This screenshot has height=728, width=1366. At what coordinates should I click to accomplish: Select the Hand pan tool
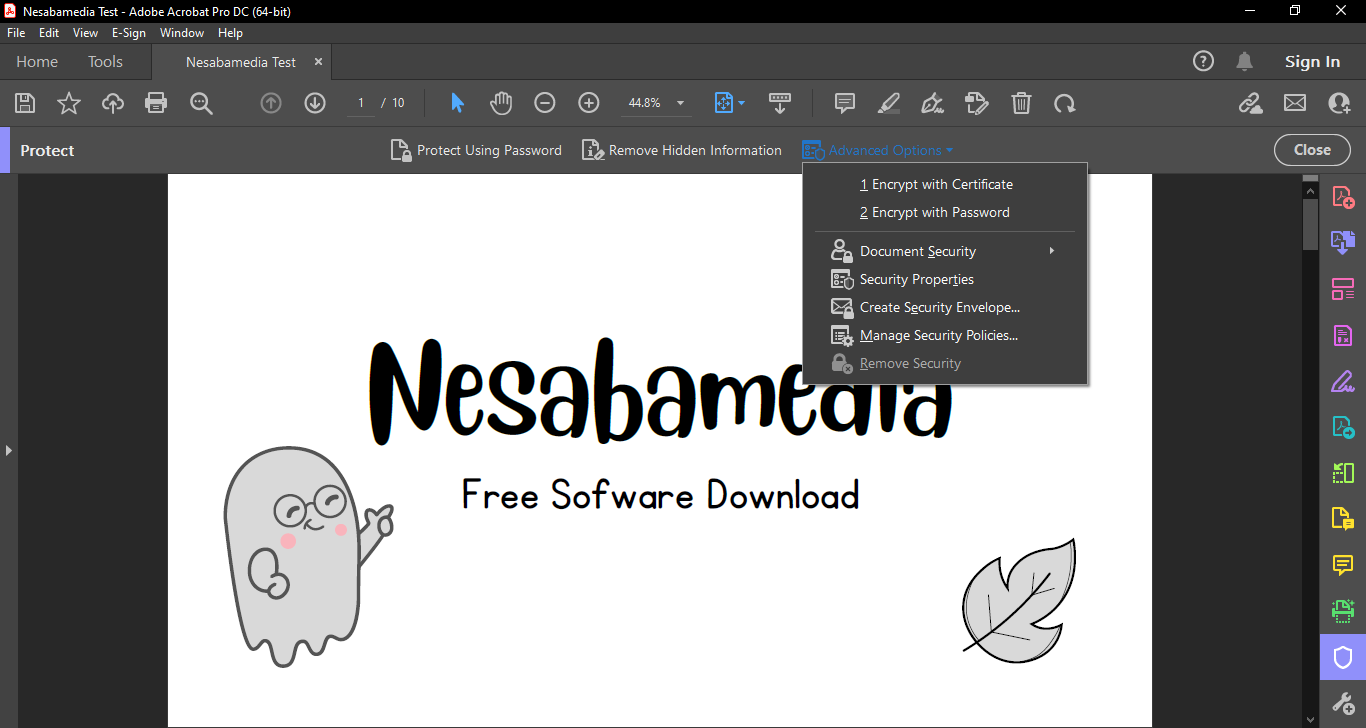coord(501,103)
